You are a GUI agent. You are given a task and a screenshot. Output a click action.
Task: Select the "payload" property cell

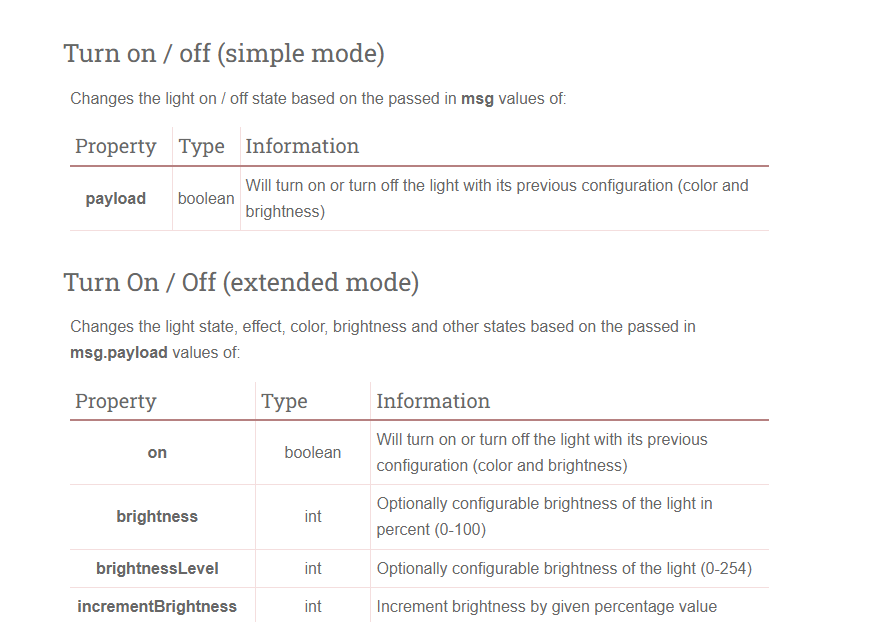point(116,199)
